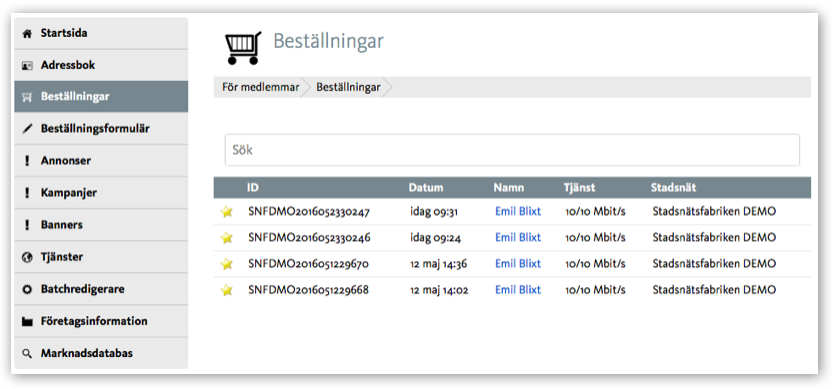Click the contact card icon beside Adressbok
Screen dimensions: 838x389
click(x=27, y=66)
